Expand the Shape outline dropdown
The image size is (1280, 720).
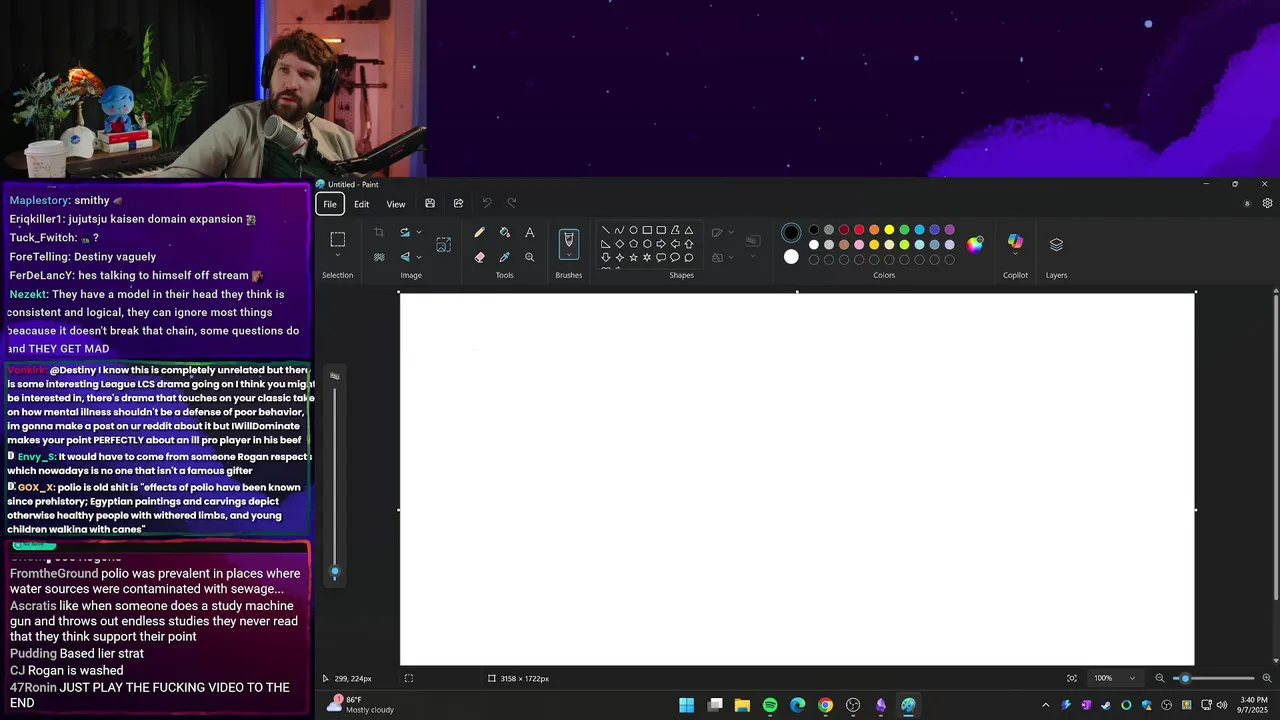pos(731,233)
